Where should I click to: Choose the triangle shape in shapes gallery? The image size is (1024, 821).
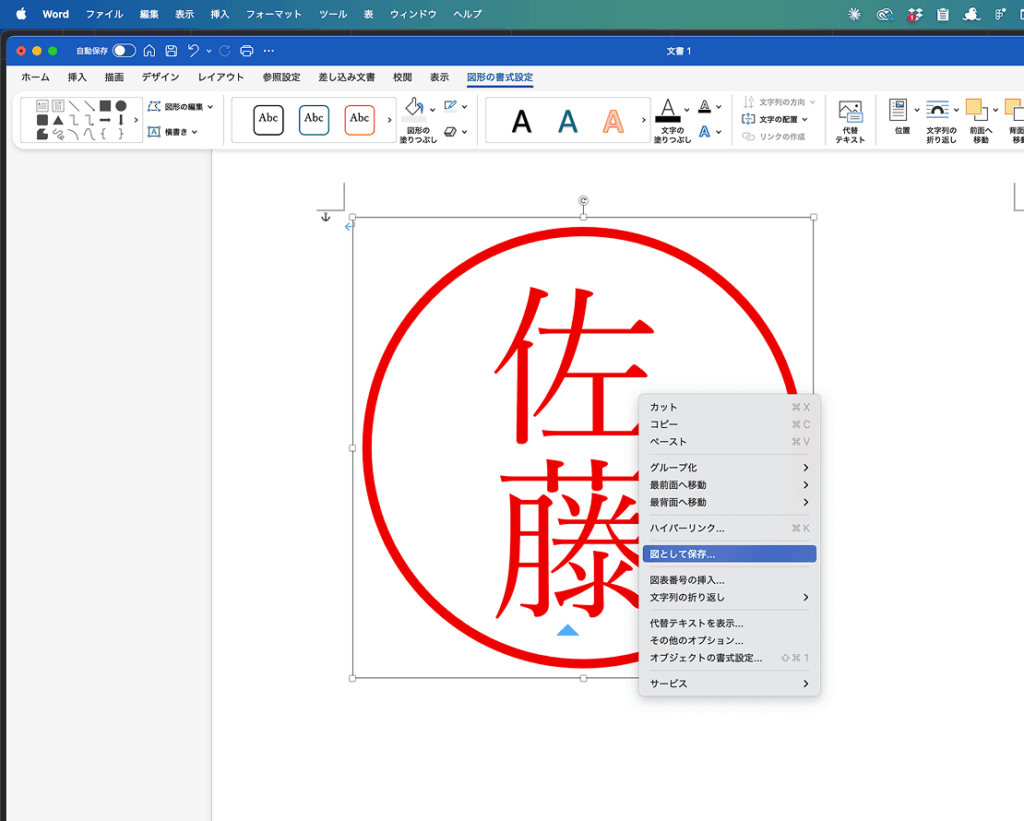coord(58,120)
